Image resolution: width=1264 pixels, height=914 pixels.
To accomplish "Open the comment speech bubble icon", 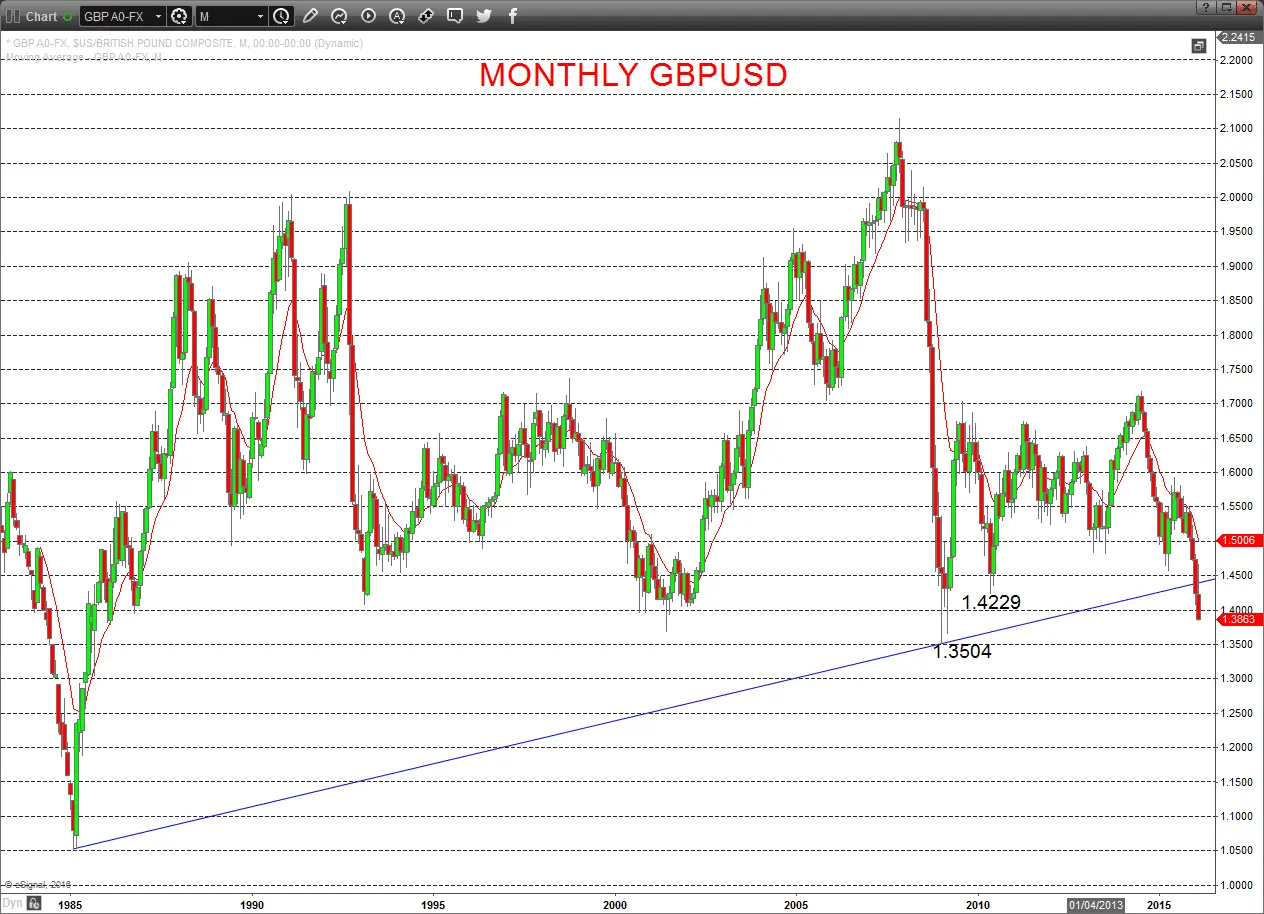I will pyautogui.click(x=455, y=16).
